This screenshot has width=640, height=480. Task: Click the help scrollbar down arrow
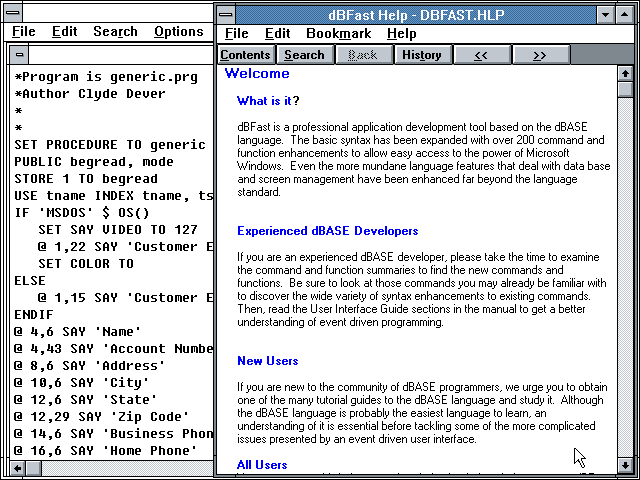pos(625,465)
